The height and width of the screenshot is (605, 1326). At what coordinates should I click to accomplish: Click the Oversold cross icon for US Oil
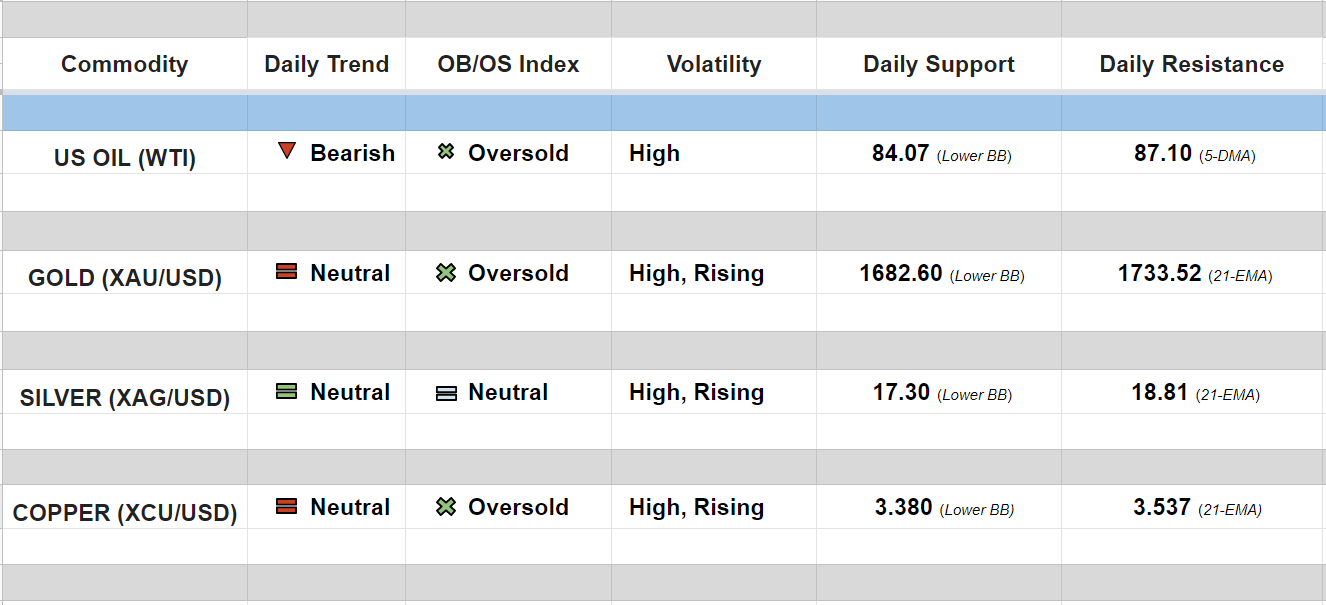pos(446,152)
